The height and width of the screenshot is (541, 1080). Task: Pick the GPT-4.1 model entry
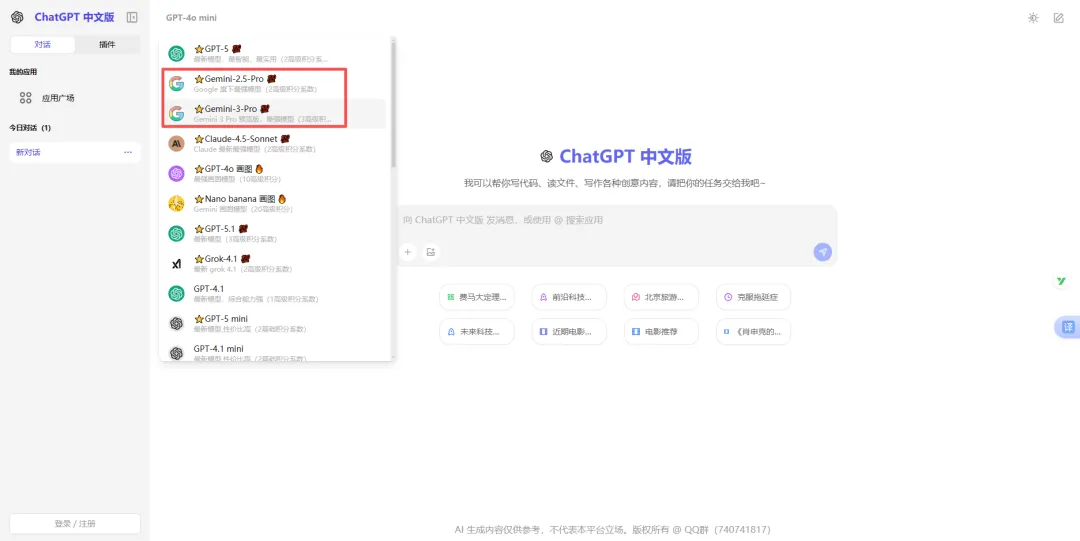coord(276,293)
